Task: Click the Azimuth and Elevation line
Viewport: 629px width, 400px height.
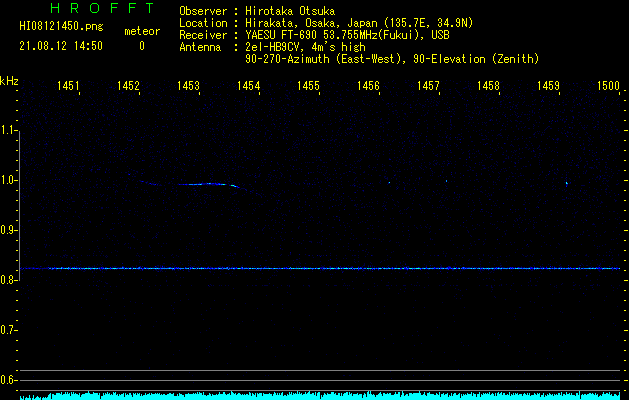Action: click(392, 59)
